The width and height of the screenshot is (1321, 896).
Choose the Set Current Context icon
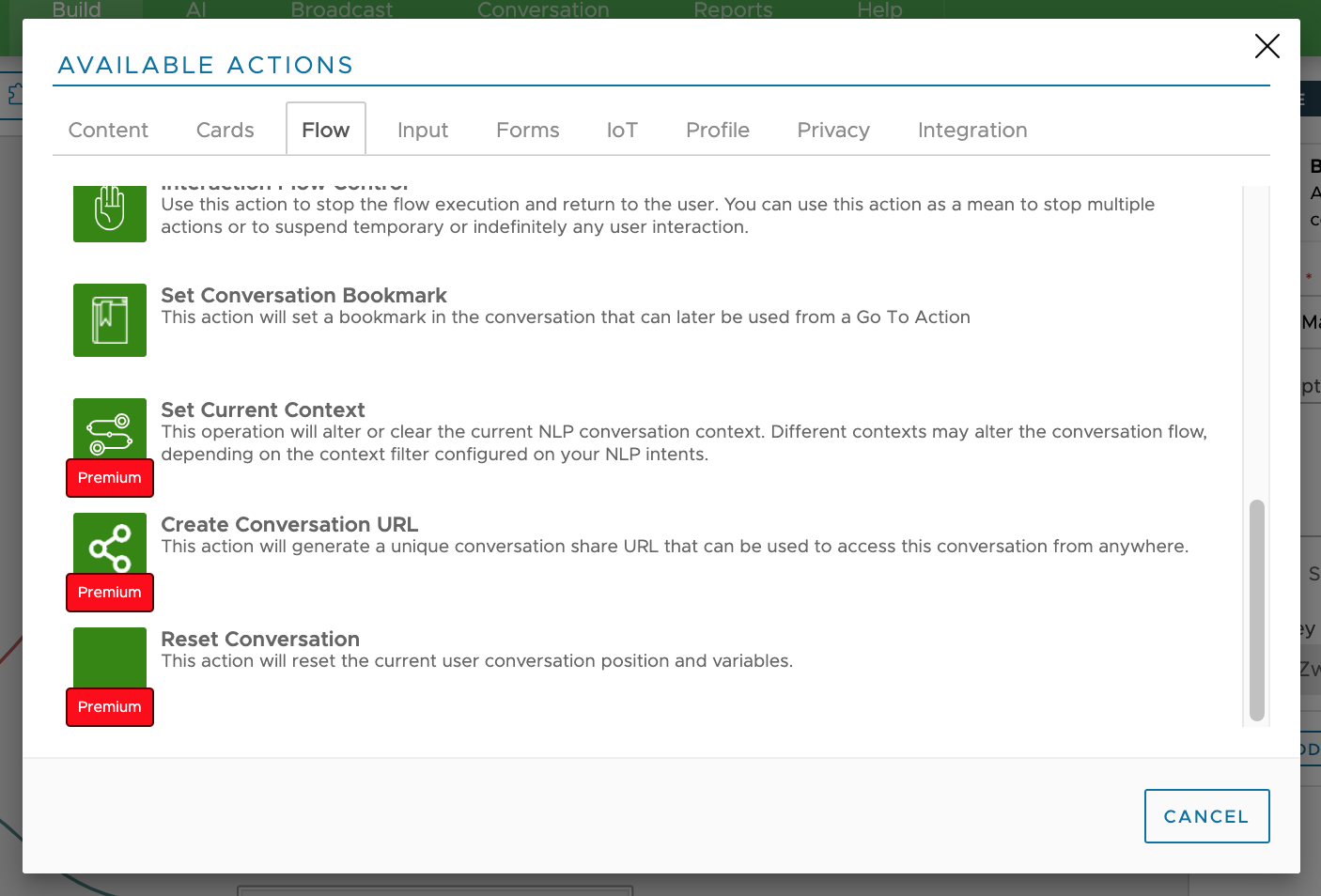pos(110,429)
